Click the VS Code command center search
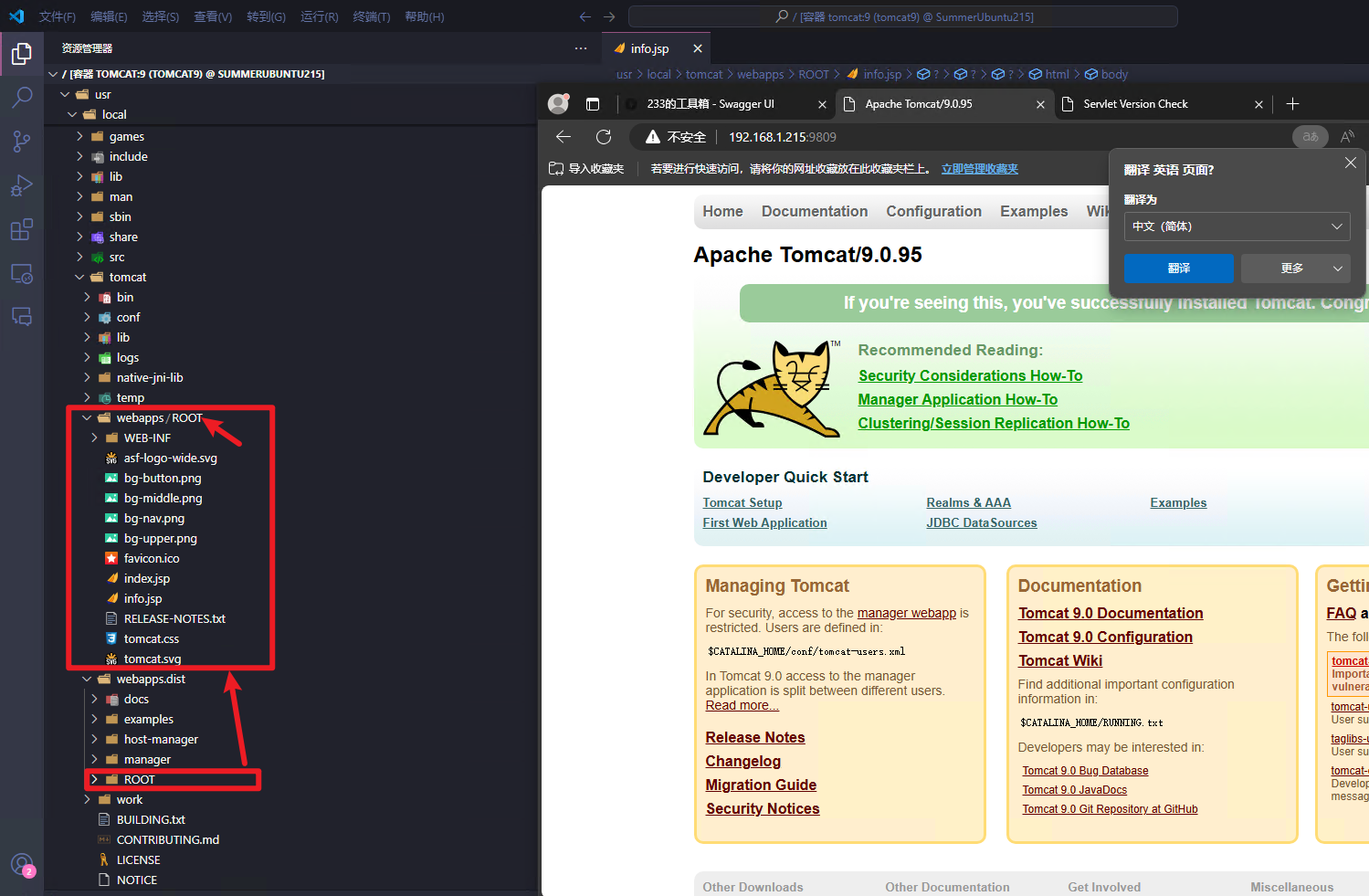This screenshot has height=896, width=1369. (x=903, y=16)
